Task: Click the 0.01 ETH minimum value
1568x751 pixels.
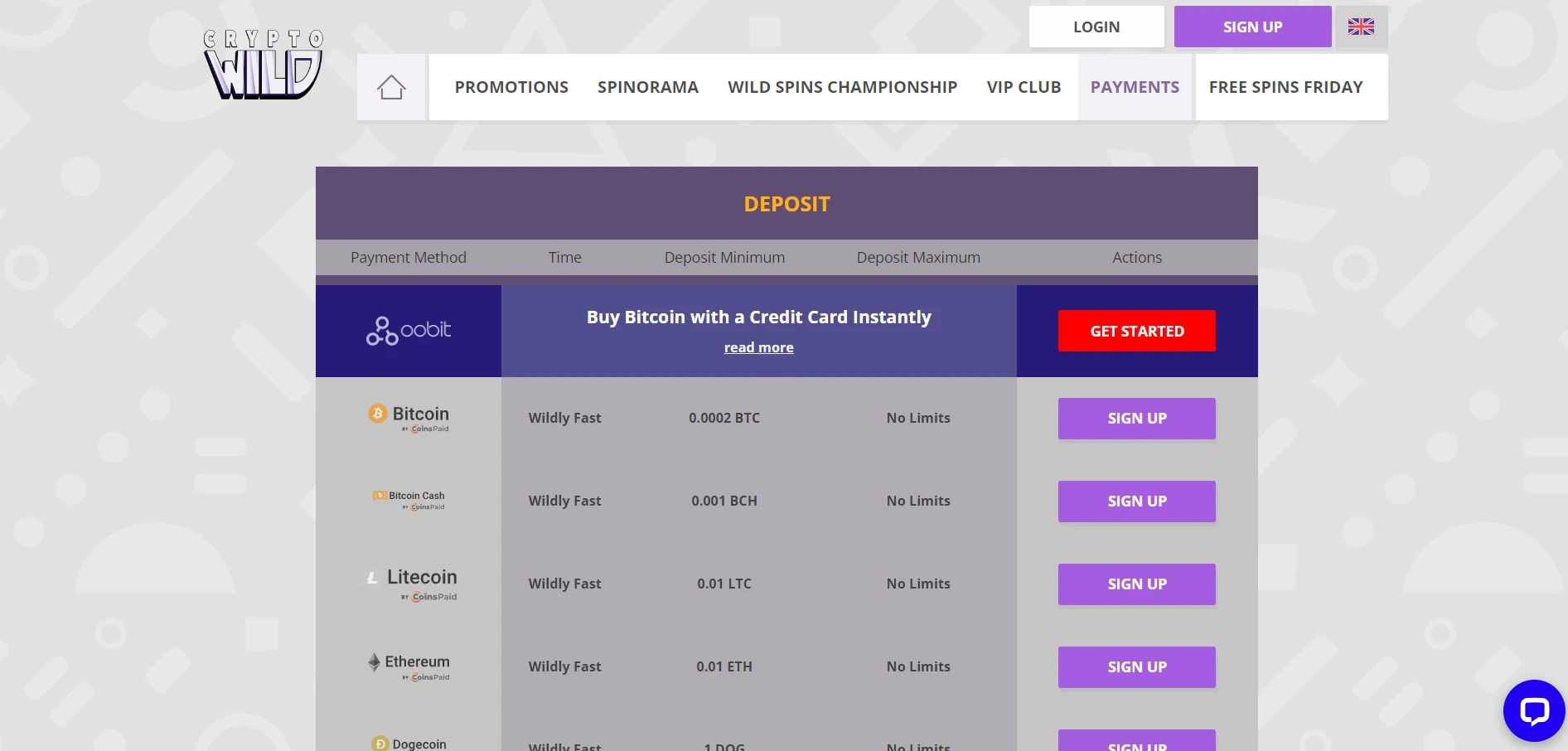Action: pyautogui.click(x=724, y=666)
